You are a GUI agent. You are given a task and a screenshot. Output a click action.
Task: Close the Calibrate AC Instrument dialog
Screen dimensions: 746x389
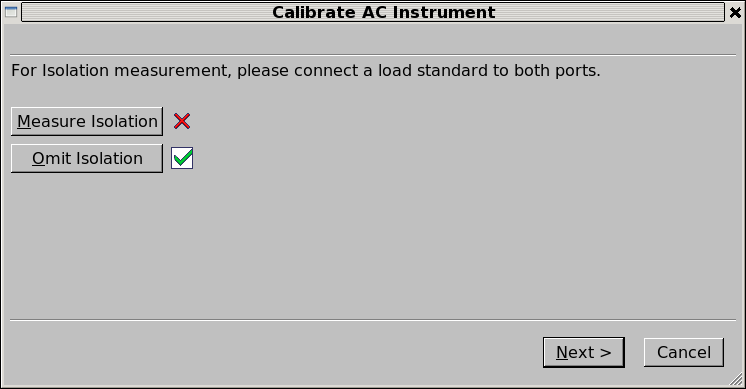click(x=735, y=12)
